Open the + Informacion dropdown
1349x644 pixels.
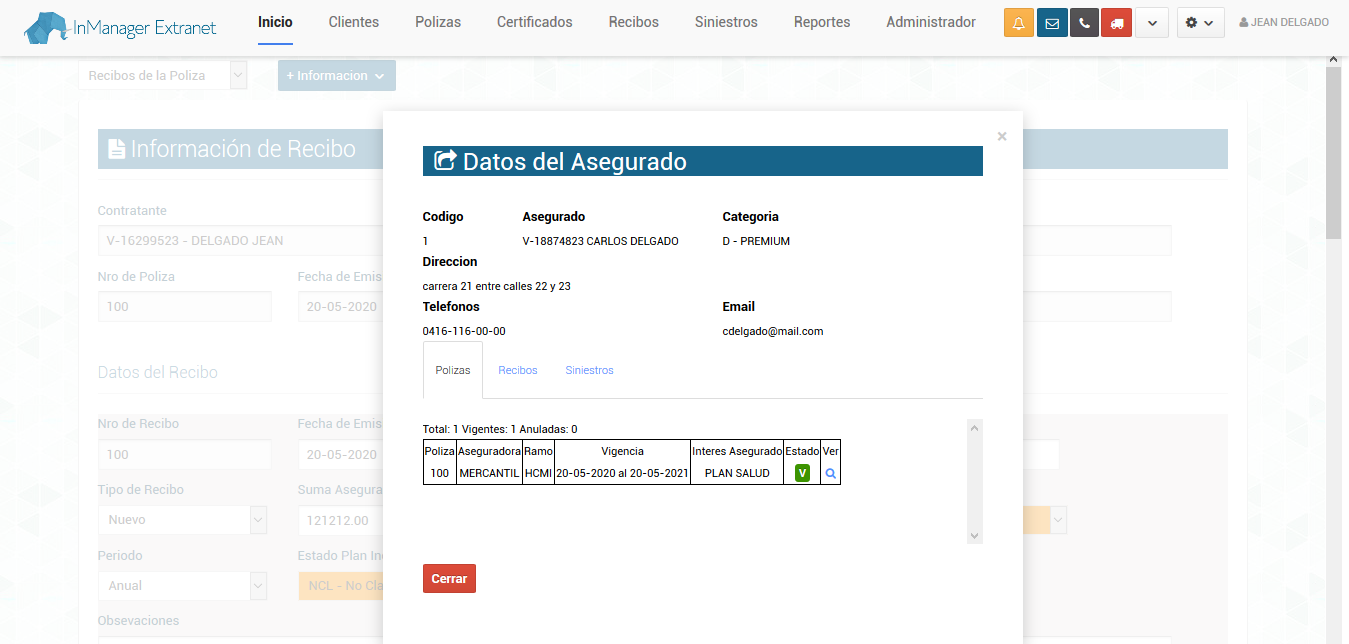click(336, 76)
